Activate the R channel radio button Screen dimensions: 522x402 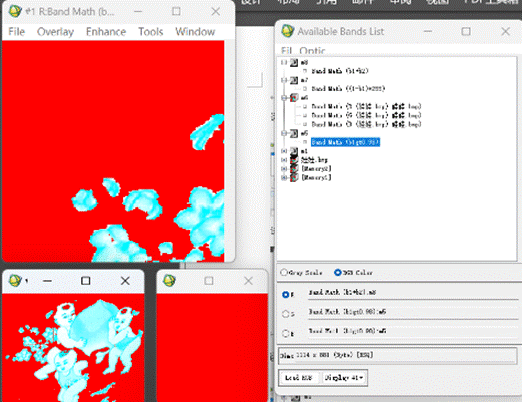pos(285,295)
